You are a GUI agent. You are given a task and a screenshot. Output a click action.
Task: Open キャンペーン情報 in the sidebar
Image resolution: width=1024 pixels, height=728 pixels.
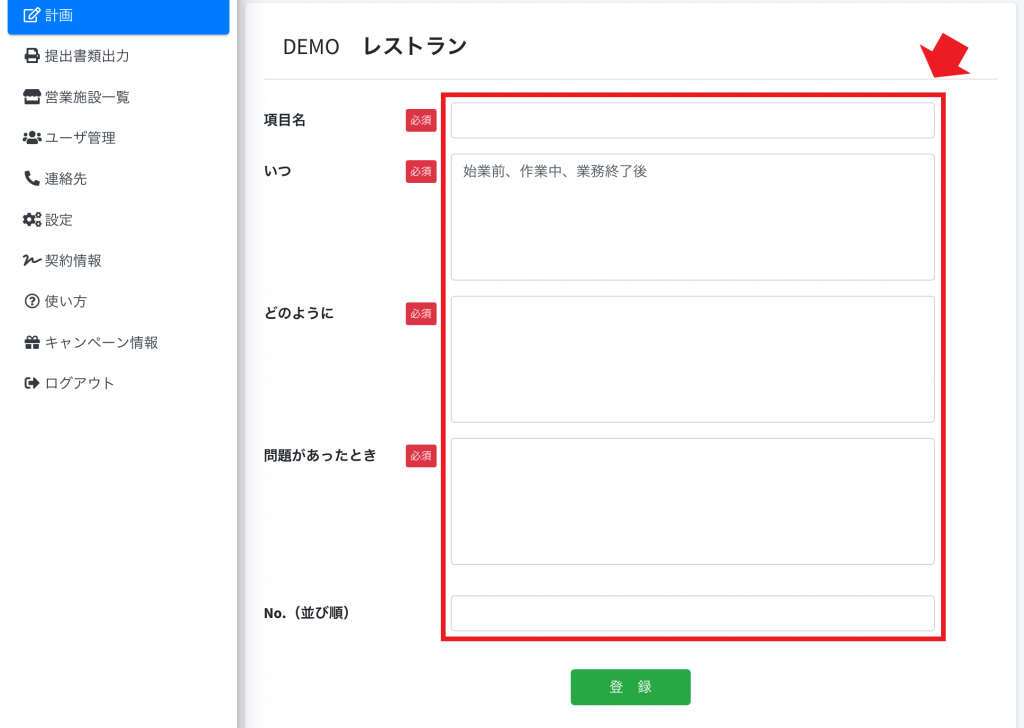[x=101, y=343]
